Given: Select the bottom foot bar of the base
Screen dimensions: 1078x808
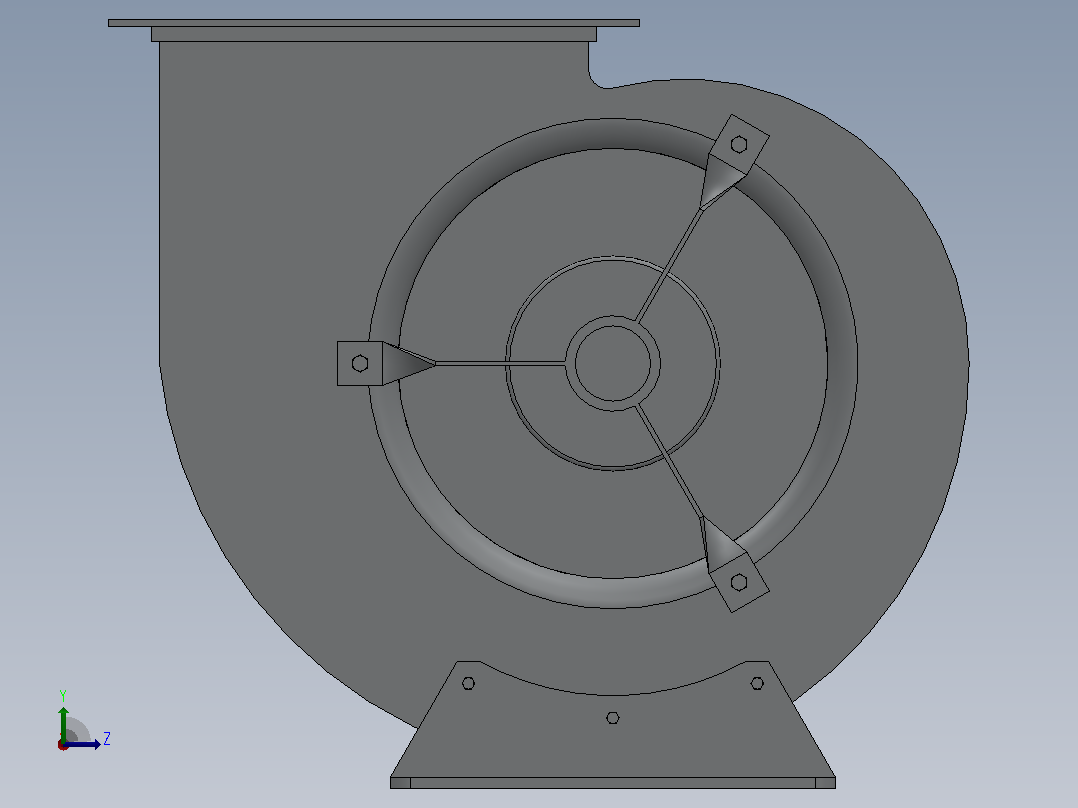Looking at the screenshot, I should coord(613,783).
